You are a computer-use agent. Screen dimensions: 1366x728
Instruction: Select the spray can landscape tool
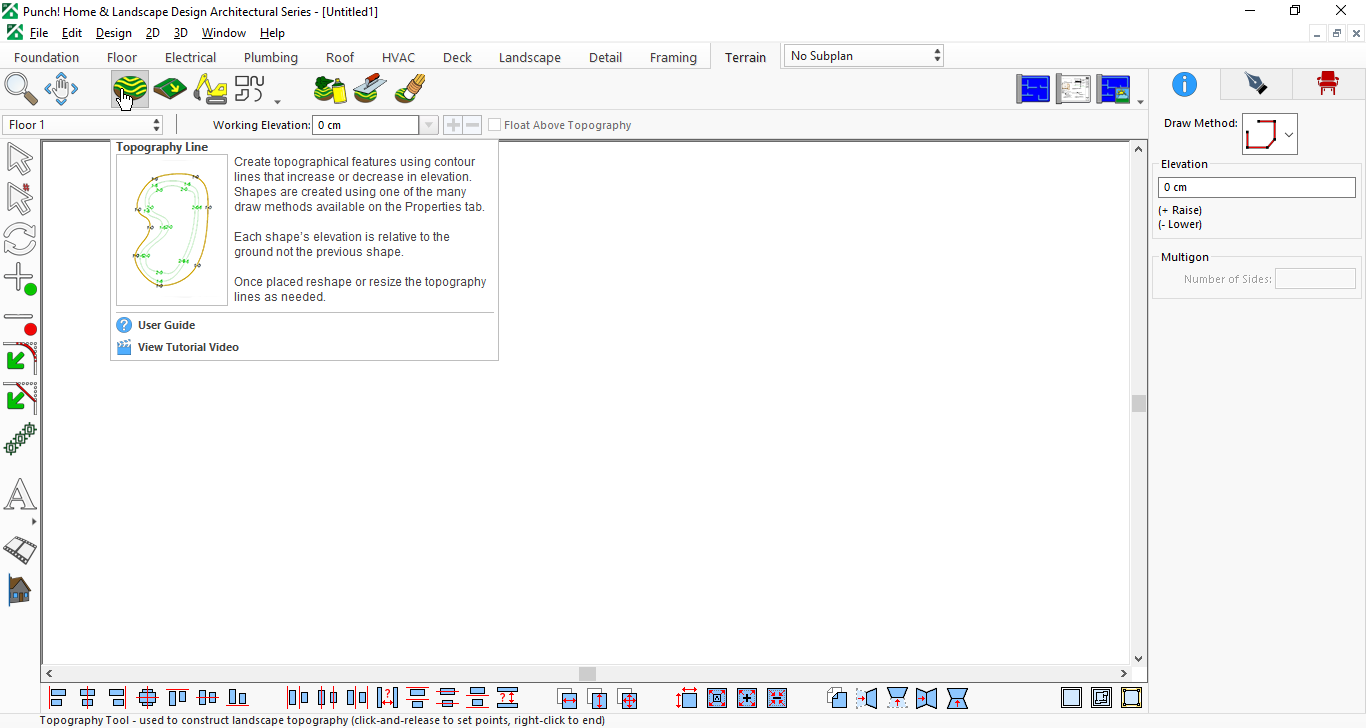pos(330,89)
